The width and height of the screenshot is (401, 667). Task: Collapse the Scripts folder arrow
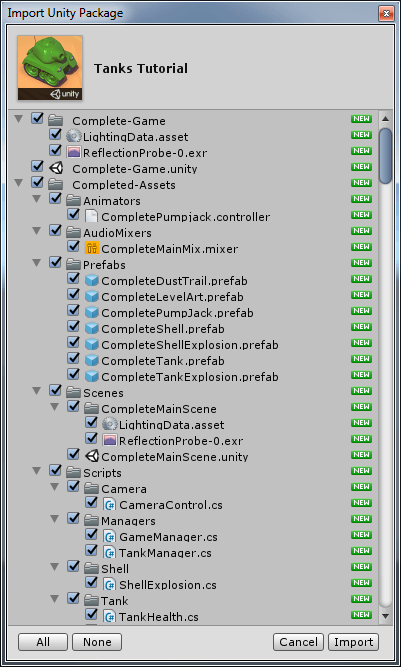(x=37, y=471)
